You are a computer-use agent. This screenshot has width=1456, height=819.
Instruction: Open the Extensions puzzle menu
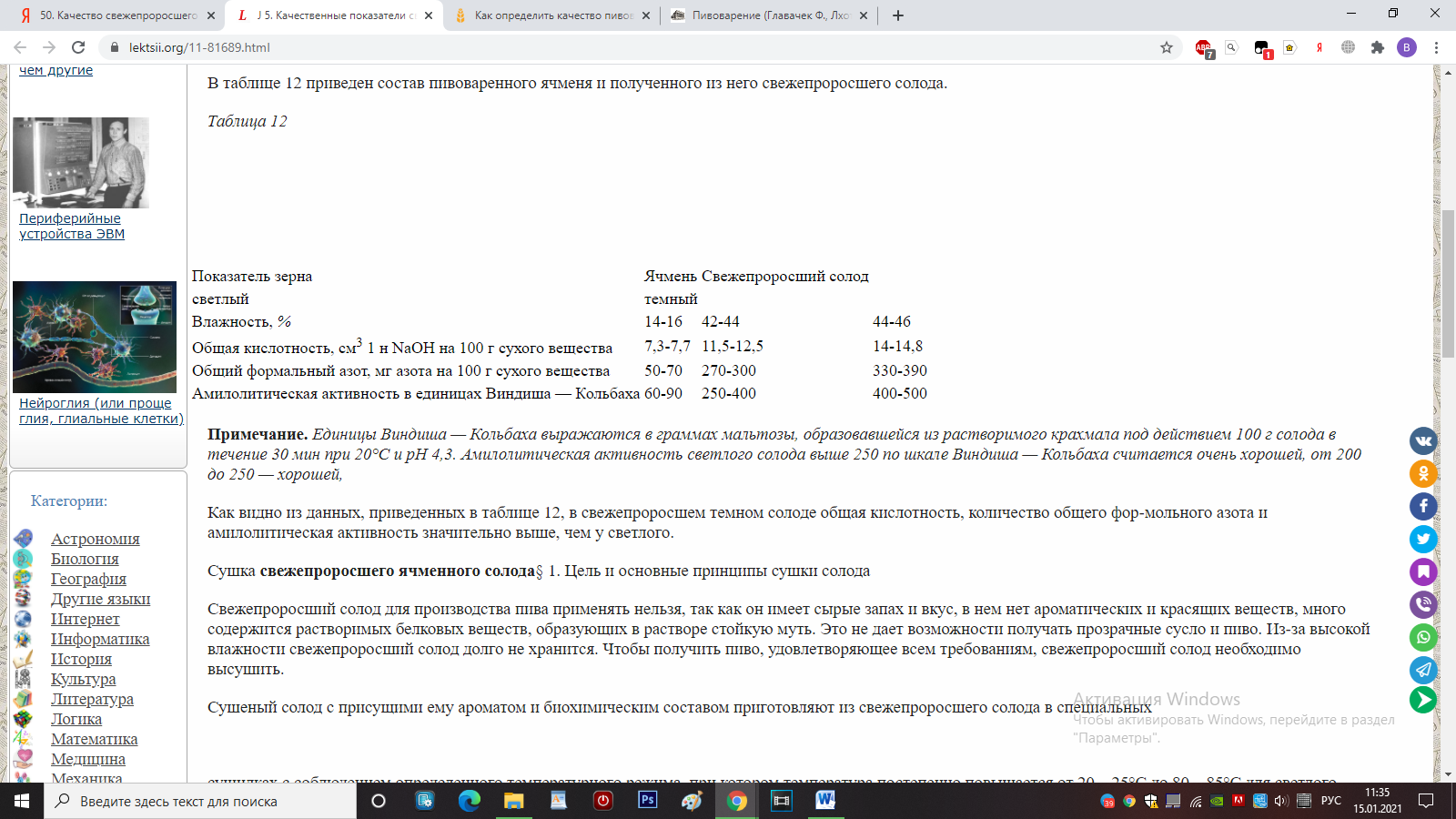pos(1378,47)
